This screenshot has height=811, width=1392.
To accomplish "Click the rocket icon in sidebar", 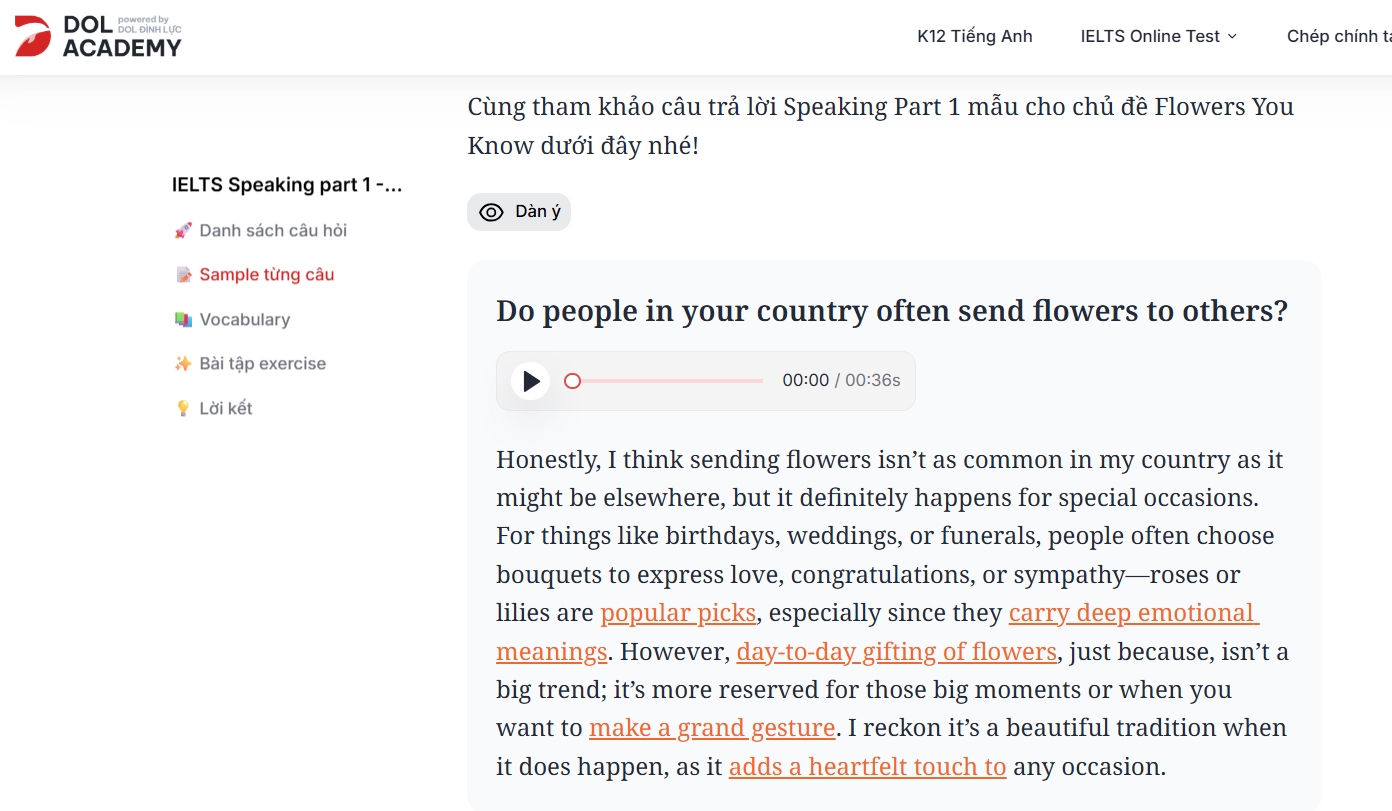I will [183, 231].
